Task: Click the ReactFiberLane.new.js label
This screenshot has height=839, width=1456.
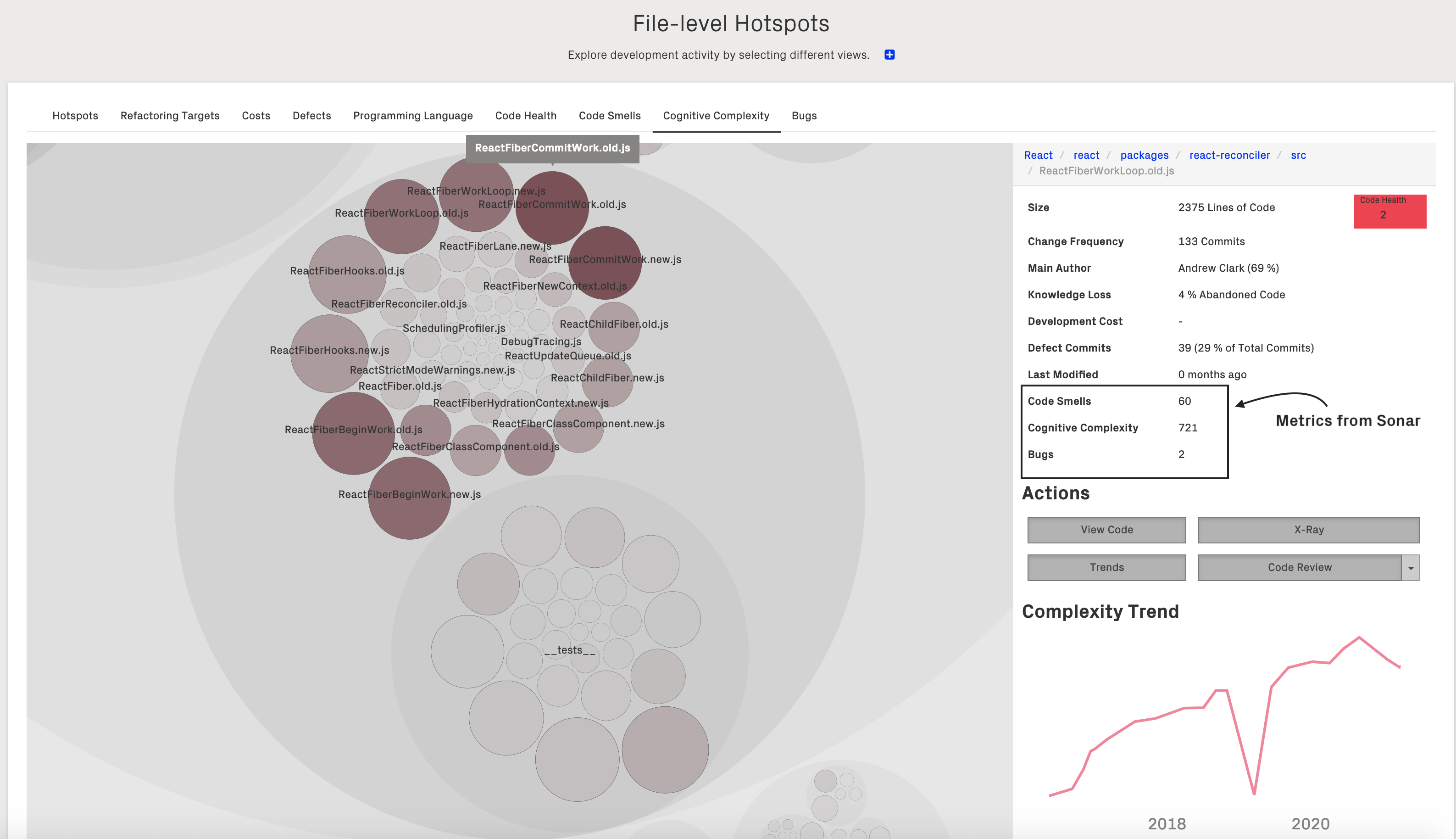Action: tap(495, 246)
